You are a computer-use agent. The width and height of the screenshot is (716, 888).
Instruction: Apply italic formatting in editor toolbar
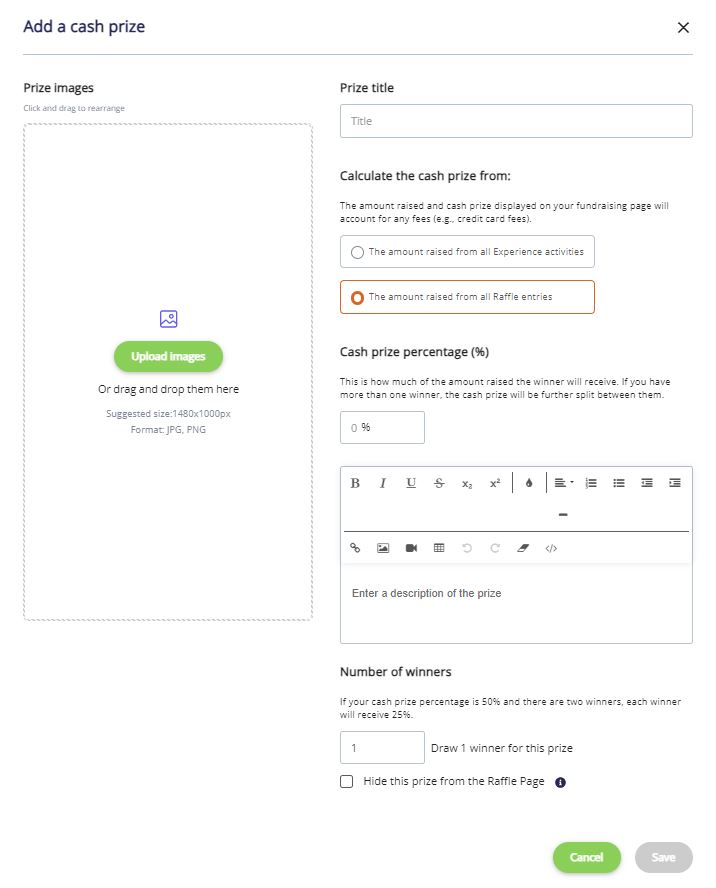[x=383, y=483]
